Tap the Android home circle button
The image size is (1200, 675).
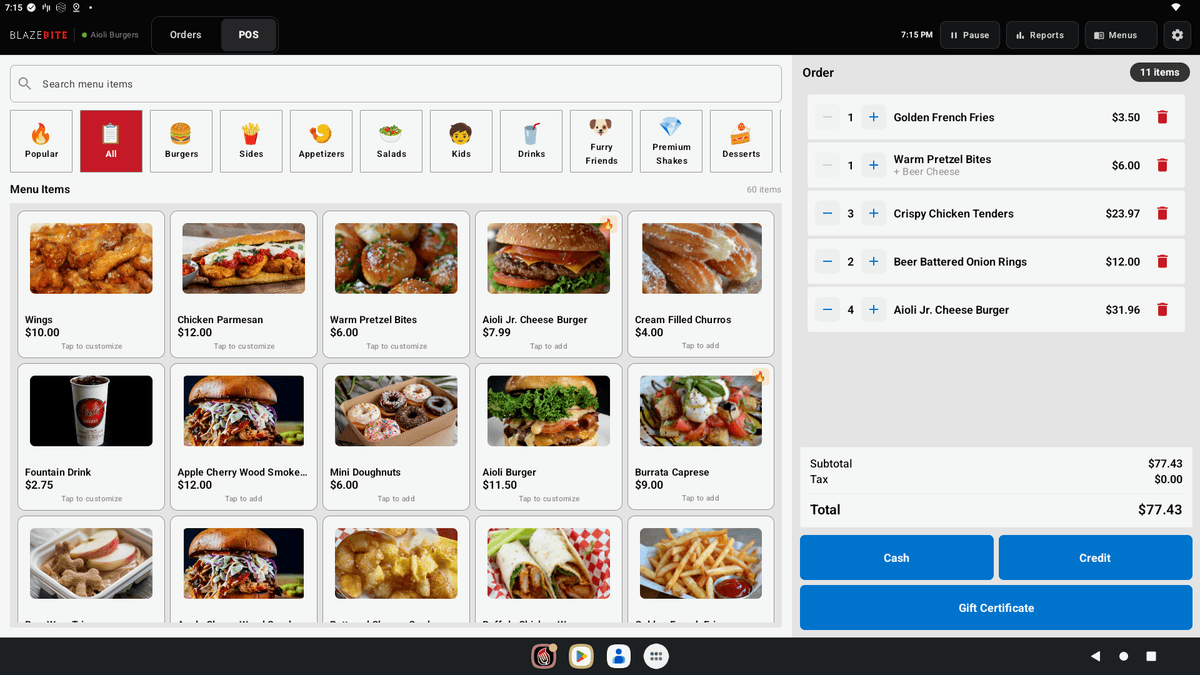coord(1123,656)
